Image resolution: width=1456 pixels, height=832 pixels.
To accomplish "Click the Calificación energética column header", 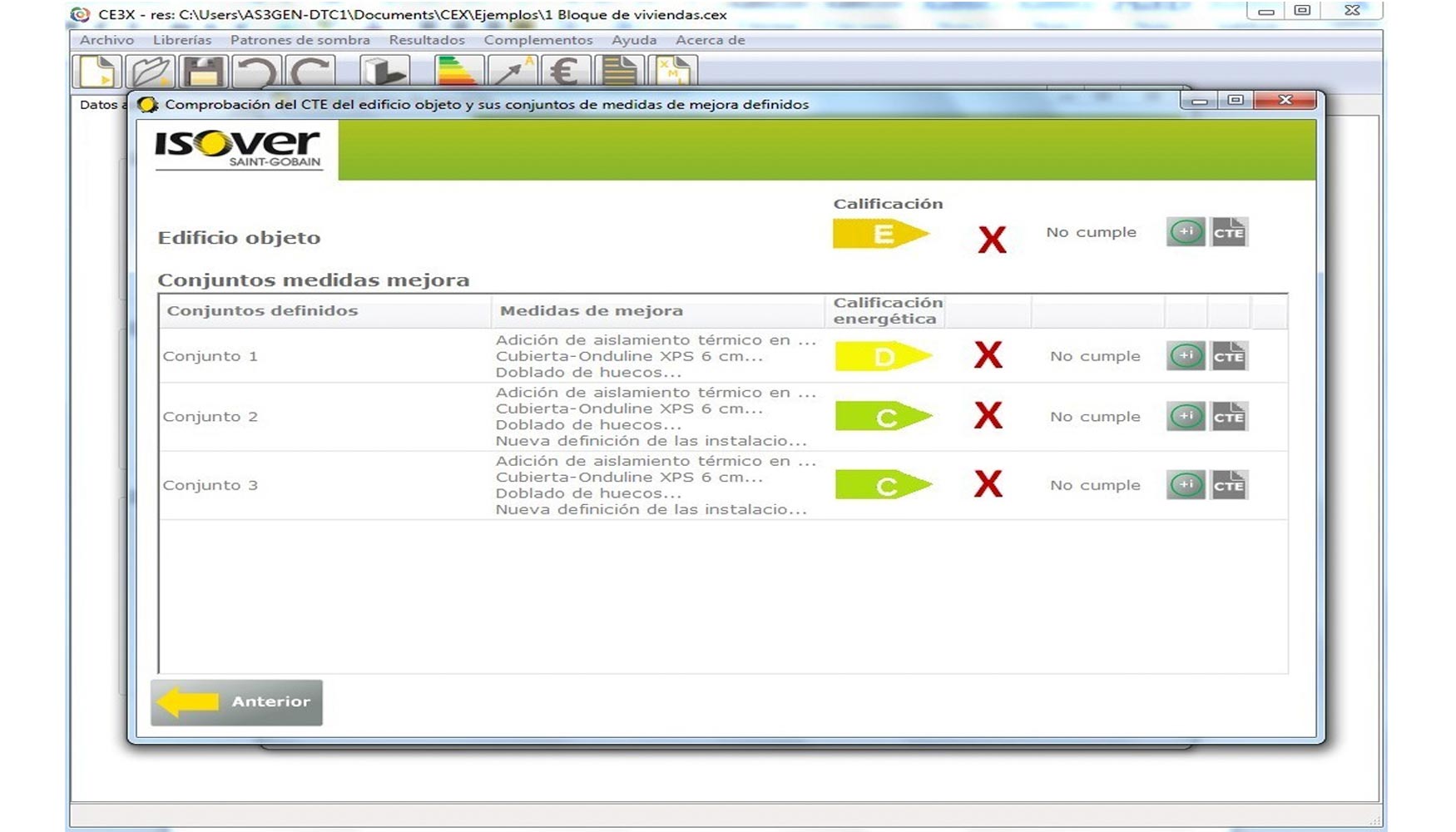I will pos(885,311).
